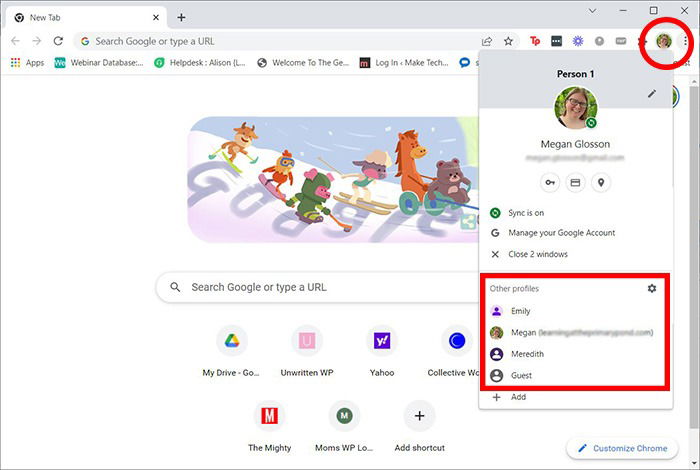Click Add shortcut tile
The width and height of the screenshot is (700, 470).
[419, 428]
